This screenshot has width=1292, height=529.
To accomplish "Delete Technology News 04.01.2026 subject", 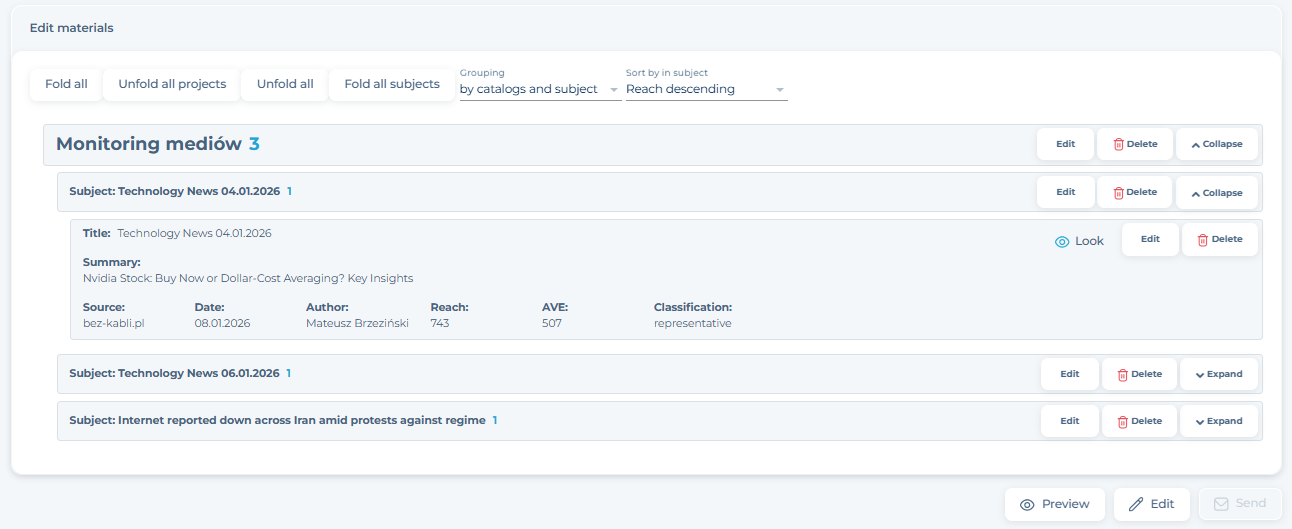I will pyautogui.click(x=1134, y=192).
